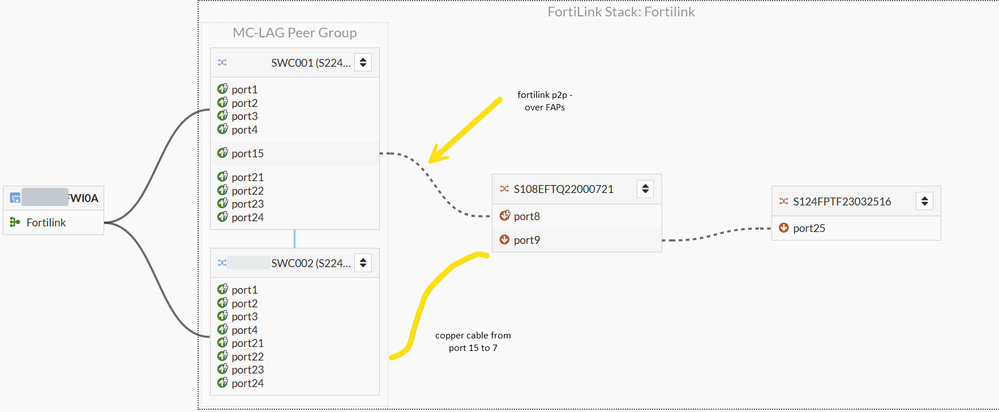Click port8 status icon on S108EFTQ22000721

(504, 215)
